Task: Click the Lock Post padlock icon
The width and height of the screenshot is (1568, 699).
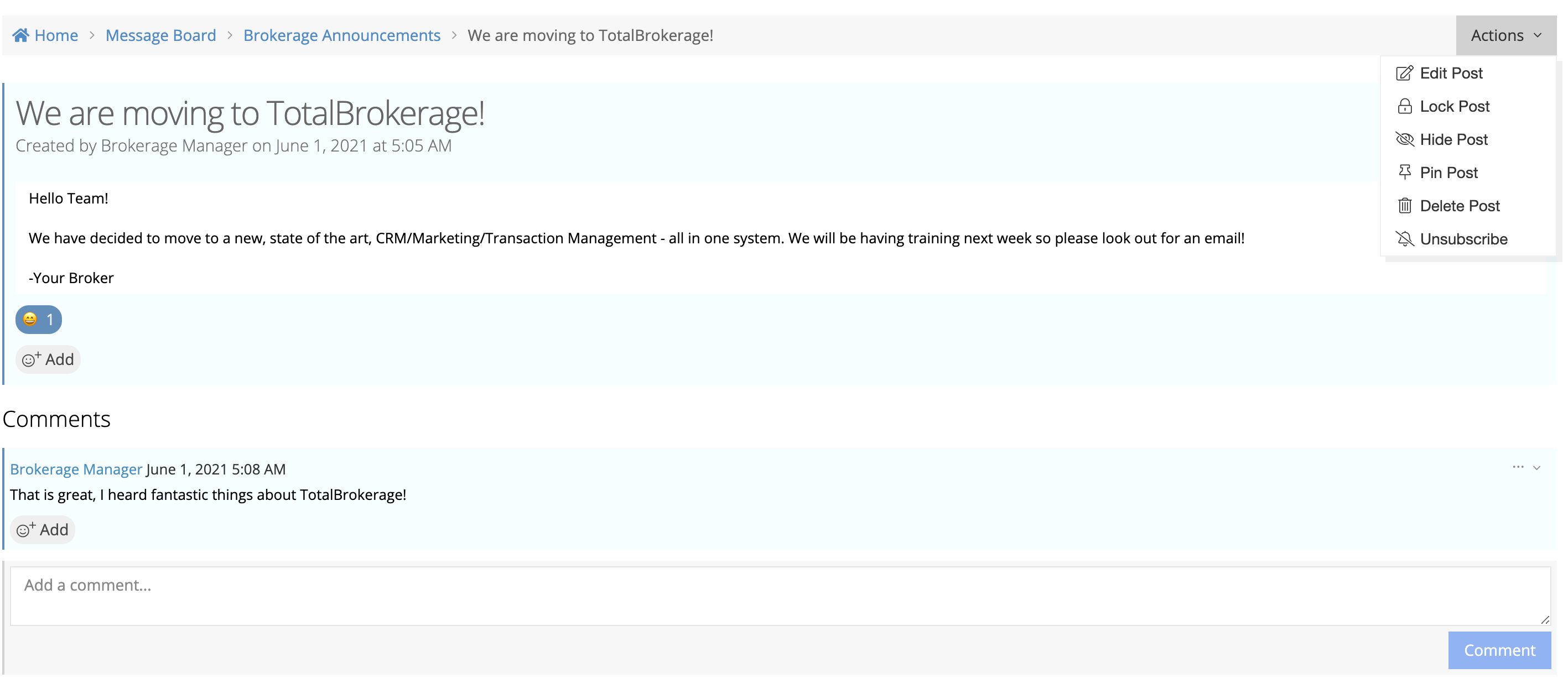Action: pos(1404,107)
